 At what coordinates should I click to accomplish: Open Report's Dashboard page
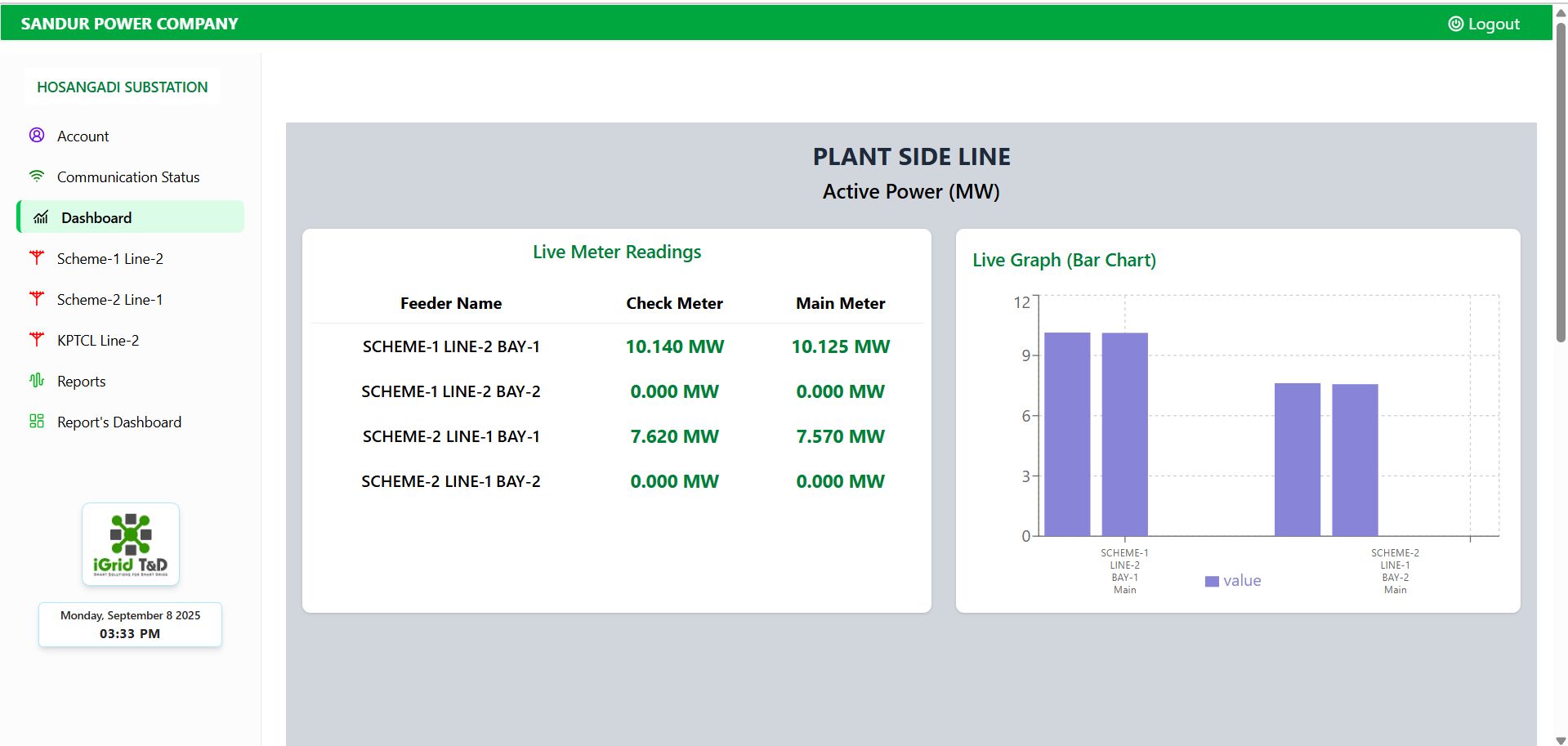click(131, 422)
